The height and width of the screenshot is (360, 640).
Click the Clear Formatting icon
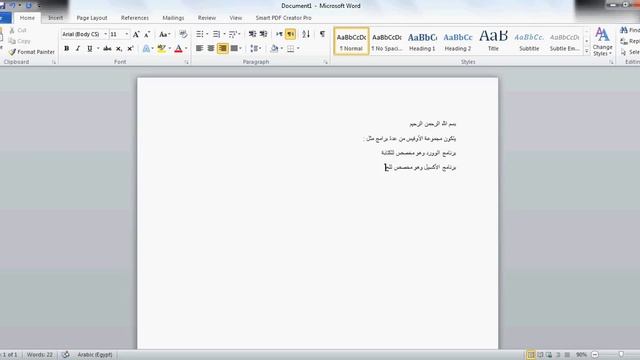(x=183, y=34)
